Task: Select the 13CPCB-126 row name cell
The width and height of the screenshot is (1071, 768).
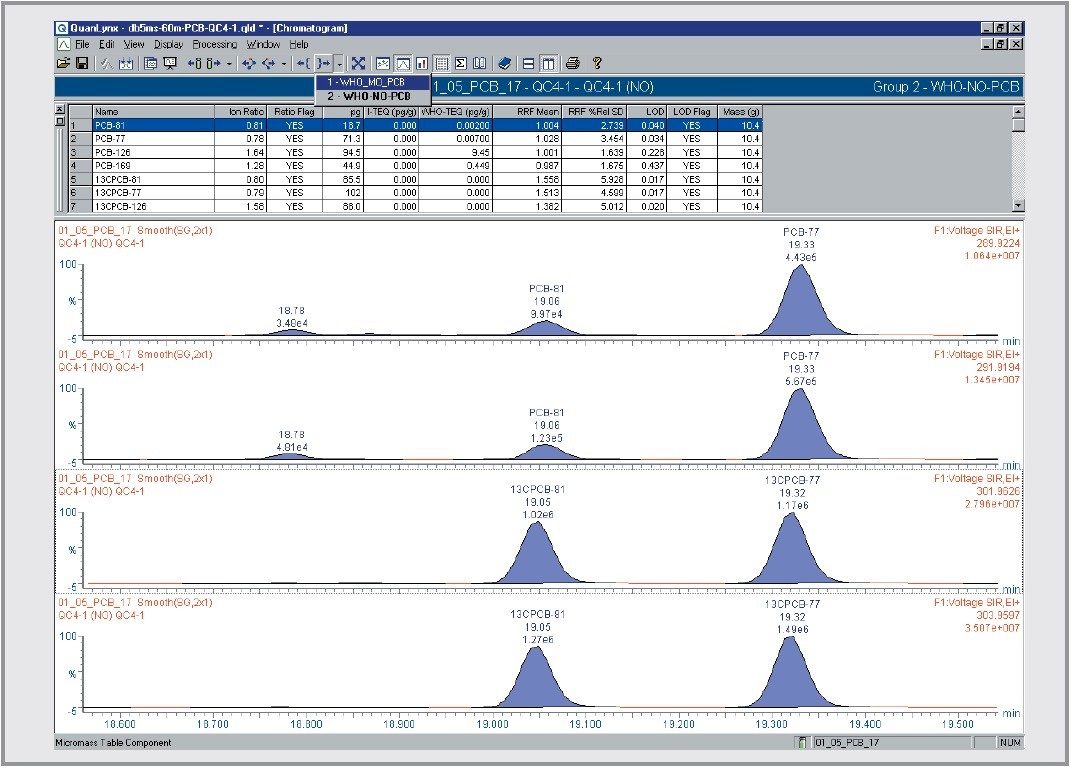Action: point(153,206)
